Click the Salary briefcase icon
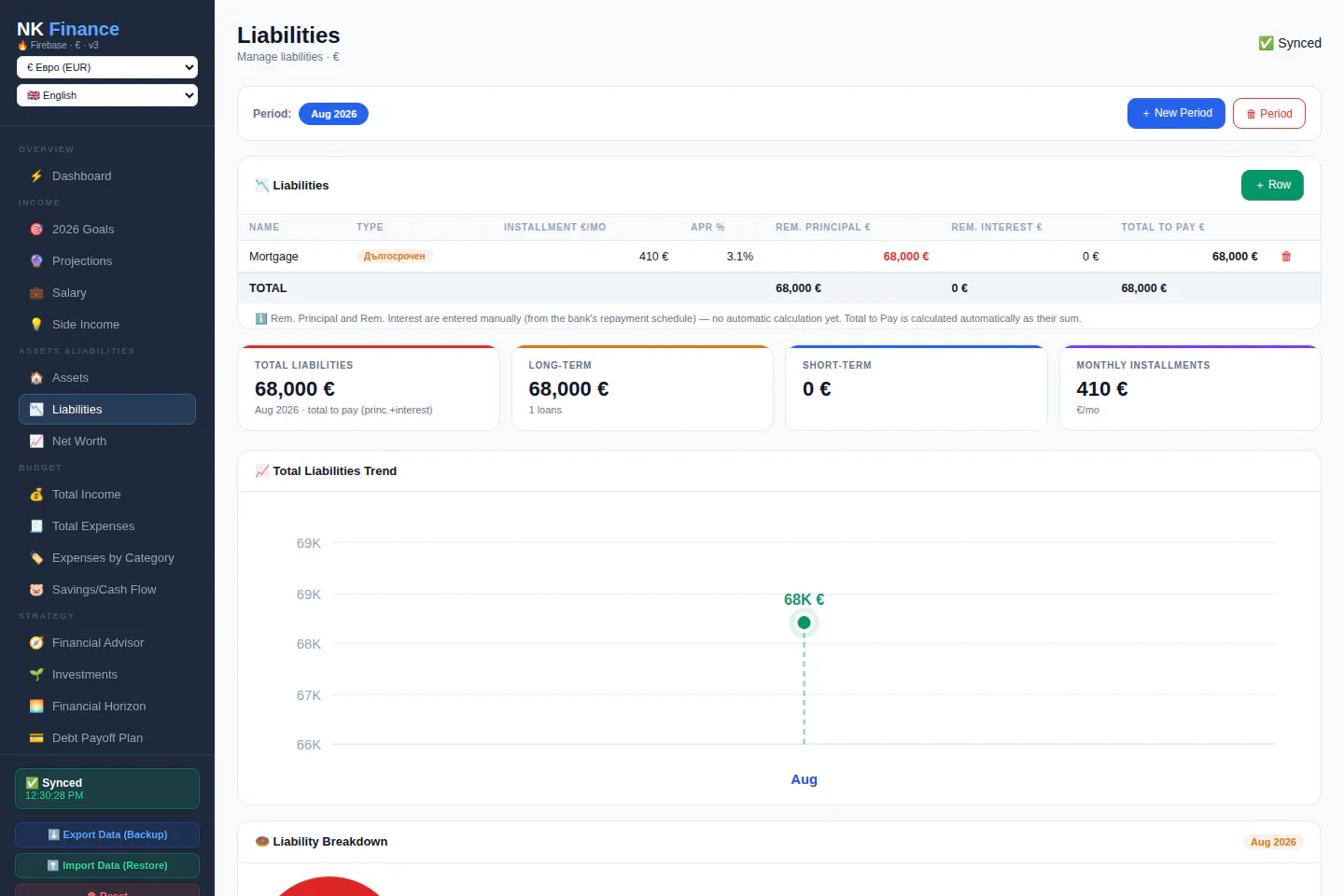The image size is (1344, 896). (x=36, y=293)
